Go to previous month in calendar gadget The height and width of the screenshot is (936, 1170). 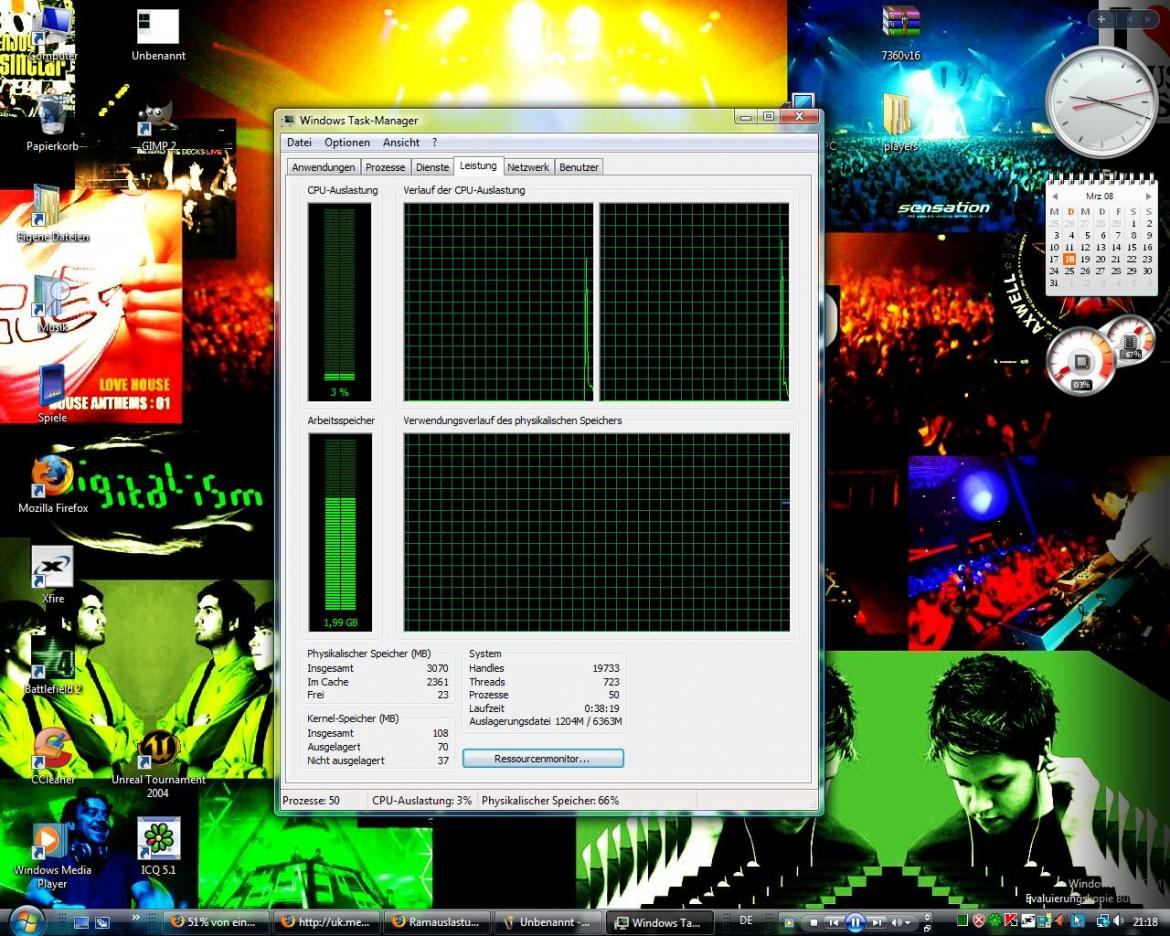tap(1054, 196)
